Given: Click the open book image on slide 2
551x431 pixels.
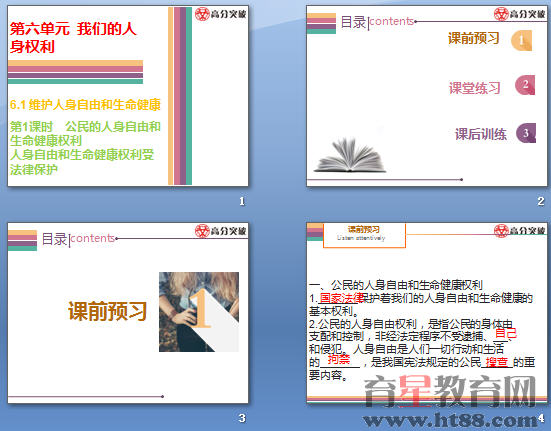Looking at the screenshot, I should [x=350, y=155].
